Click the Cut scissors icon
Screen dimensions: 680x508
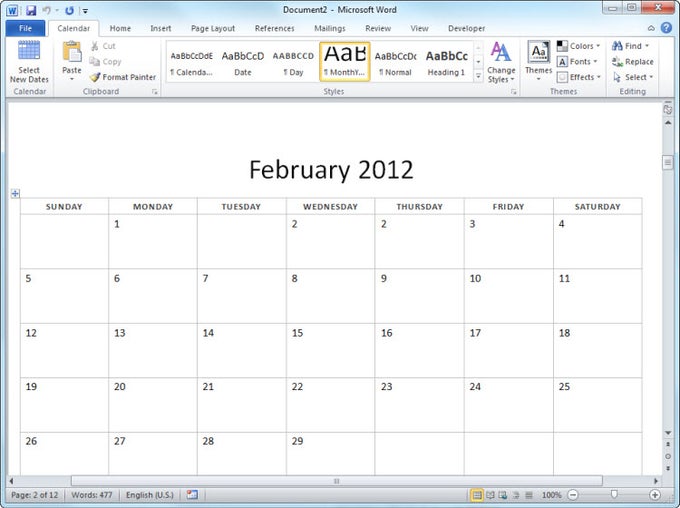pos(95,46)
